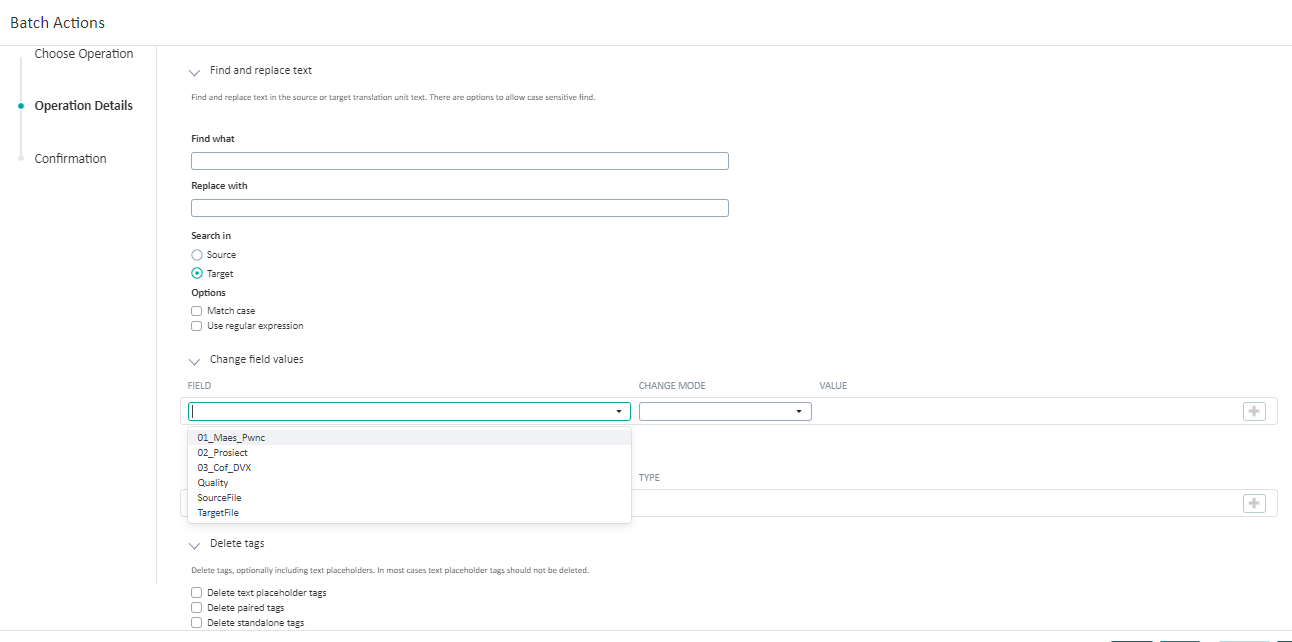
Task: Choose TargetFile from field list
Action: (x=410, y=512)
